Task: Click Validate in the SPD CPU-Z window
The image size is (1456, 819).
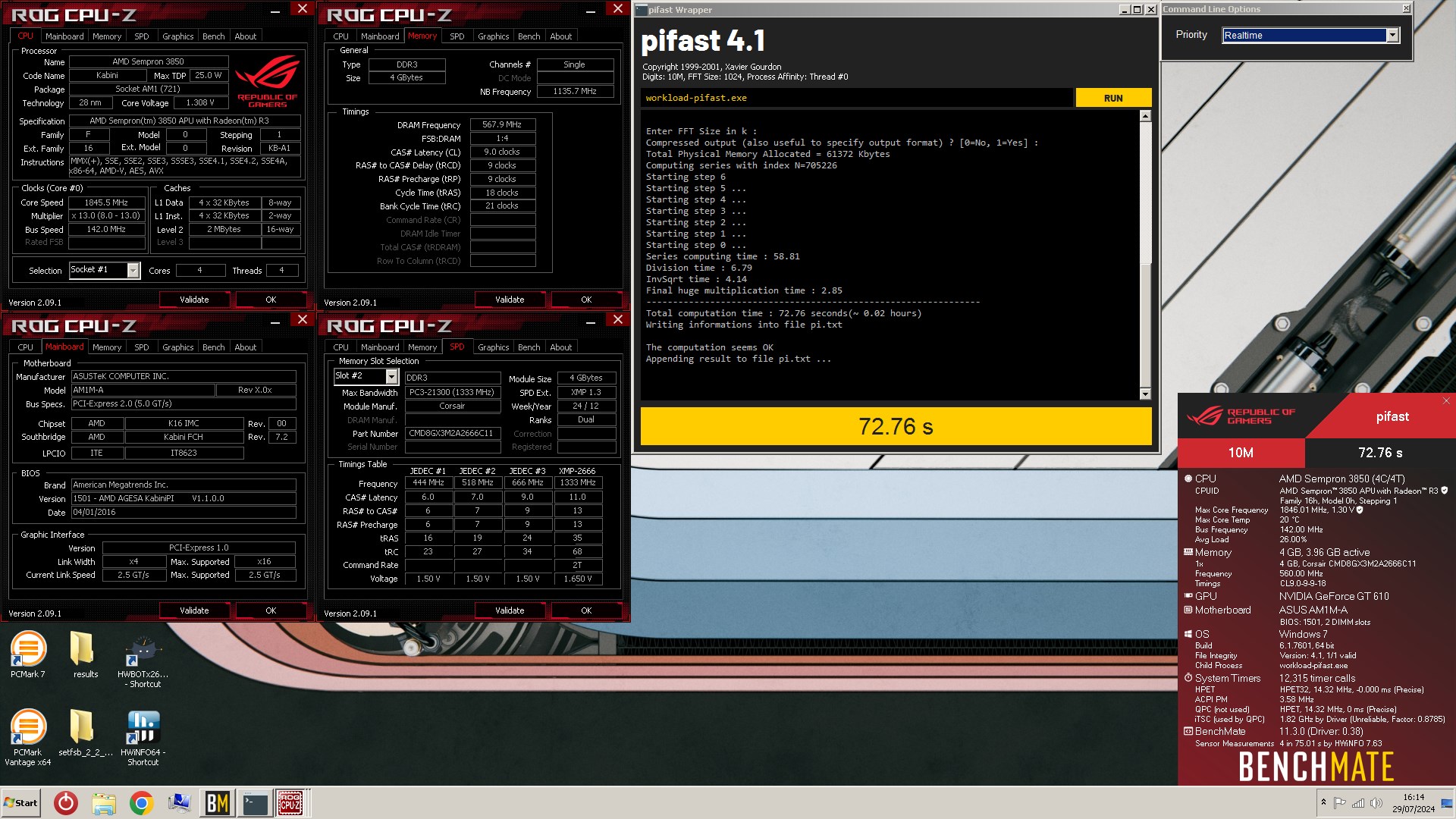Action: 510,610
